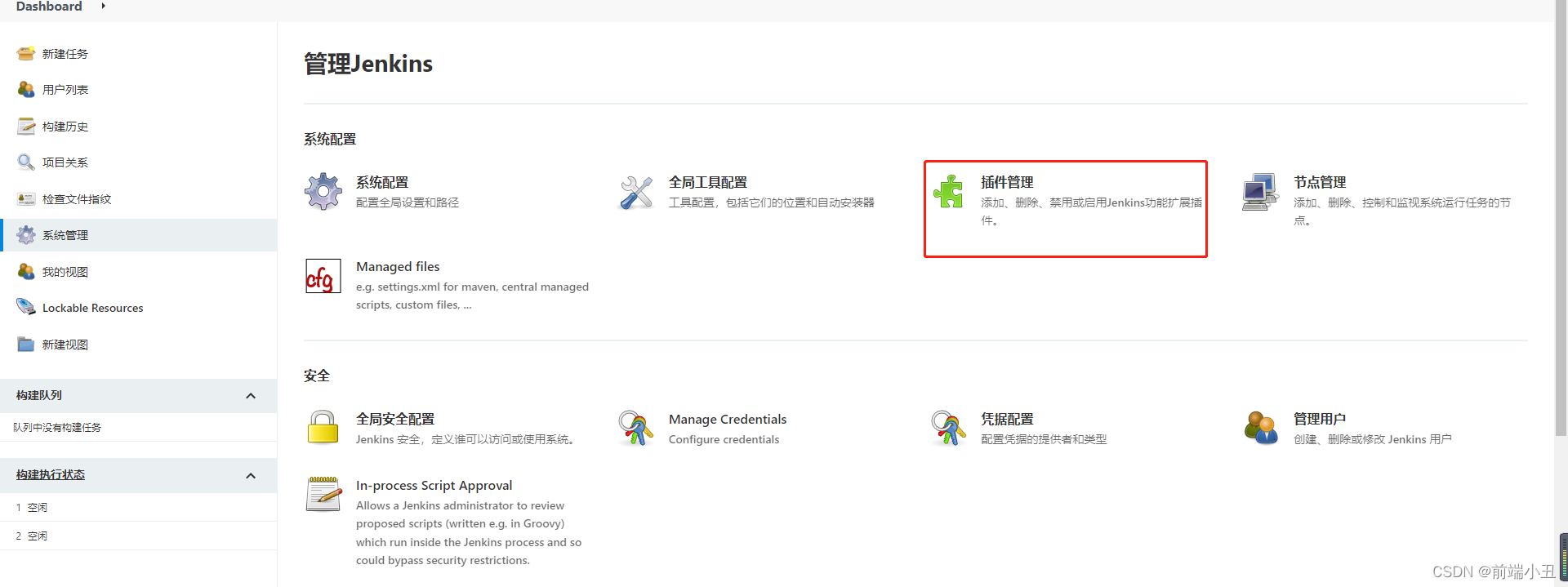Click the 队列中没有构建任务 text
1568x587 pixels.
(x=57, y=428)
